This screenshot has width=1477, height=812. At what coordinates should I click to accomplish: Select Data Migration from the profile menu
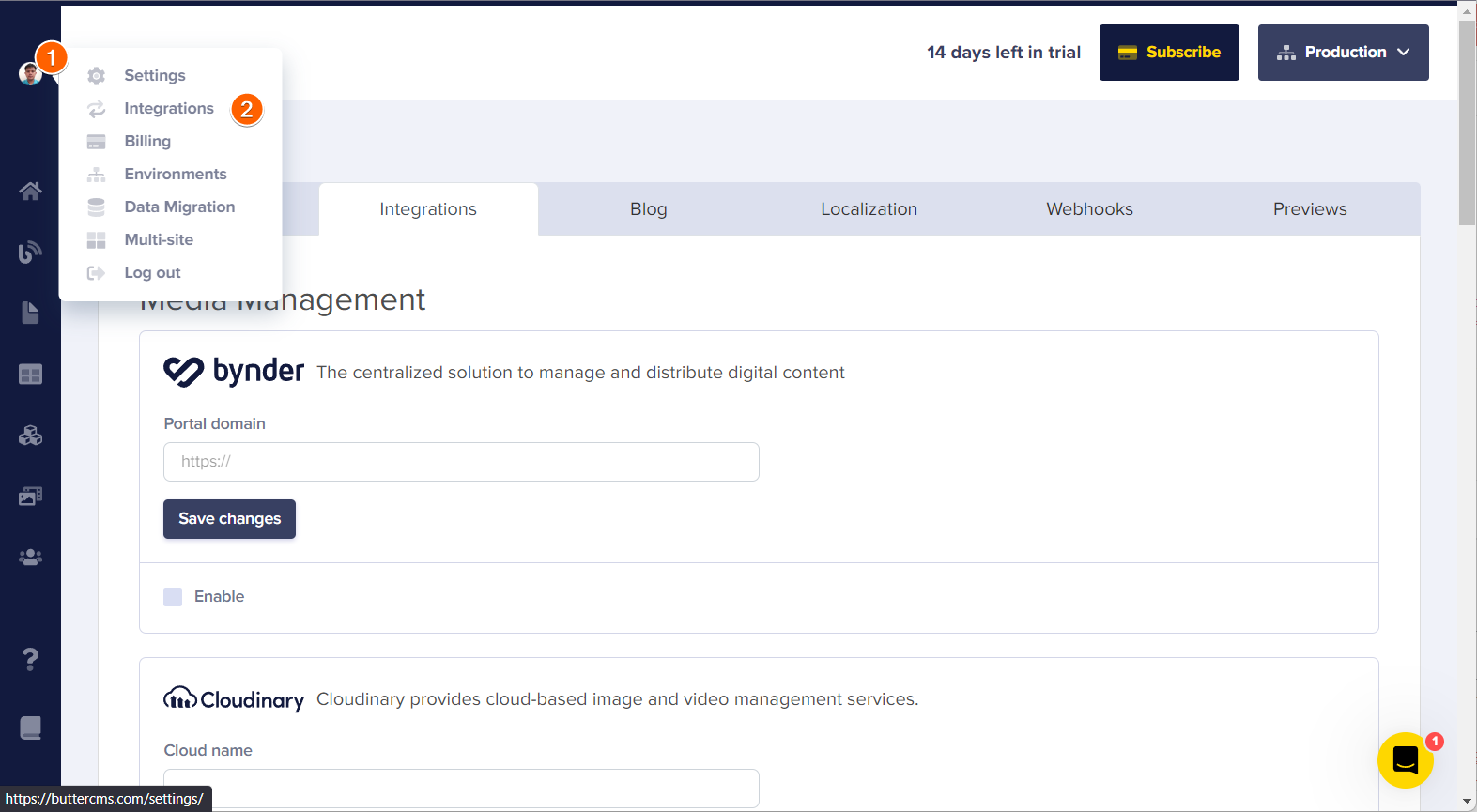tap(179, 207)
